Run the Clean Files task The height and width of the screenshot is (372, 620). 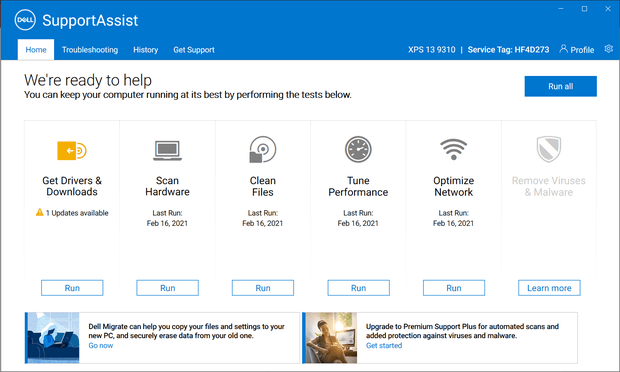[x=263, y=288]
